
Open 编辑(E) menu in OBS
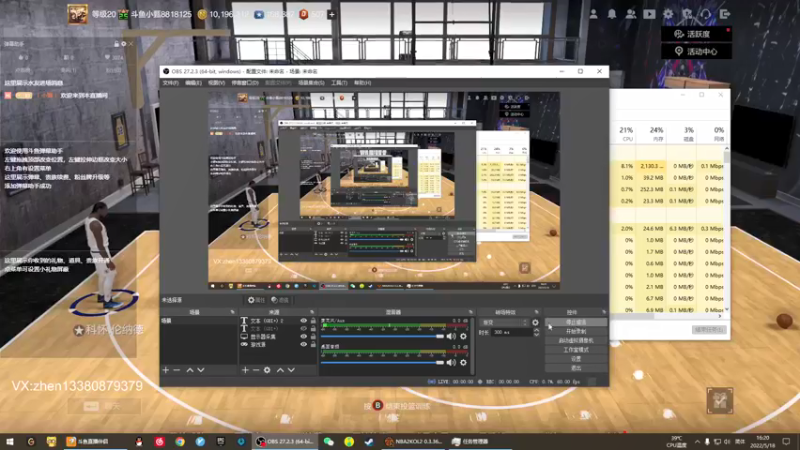click(193, 83)
